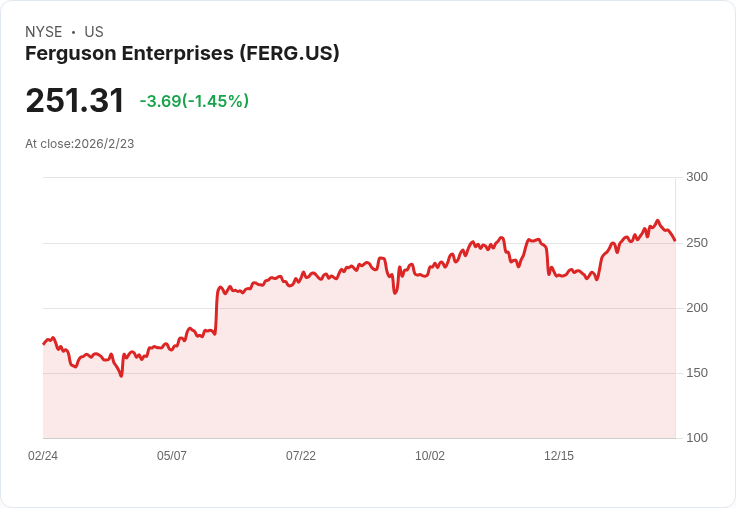Viewport: 736px width, 508px height.
Task: Click the final endpoint of the price line
Action: (x=675, y=240)
